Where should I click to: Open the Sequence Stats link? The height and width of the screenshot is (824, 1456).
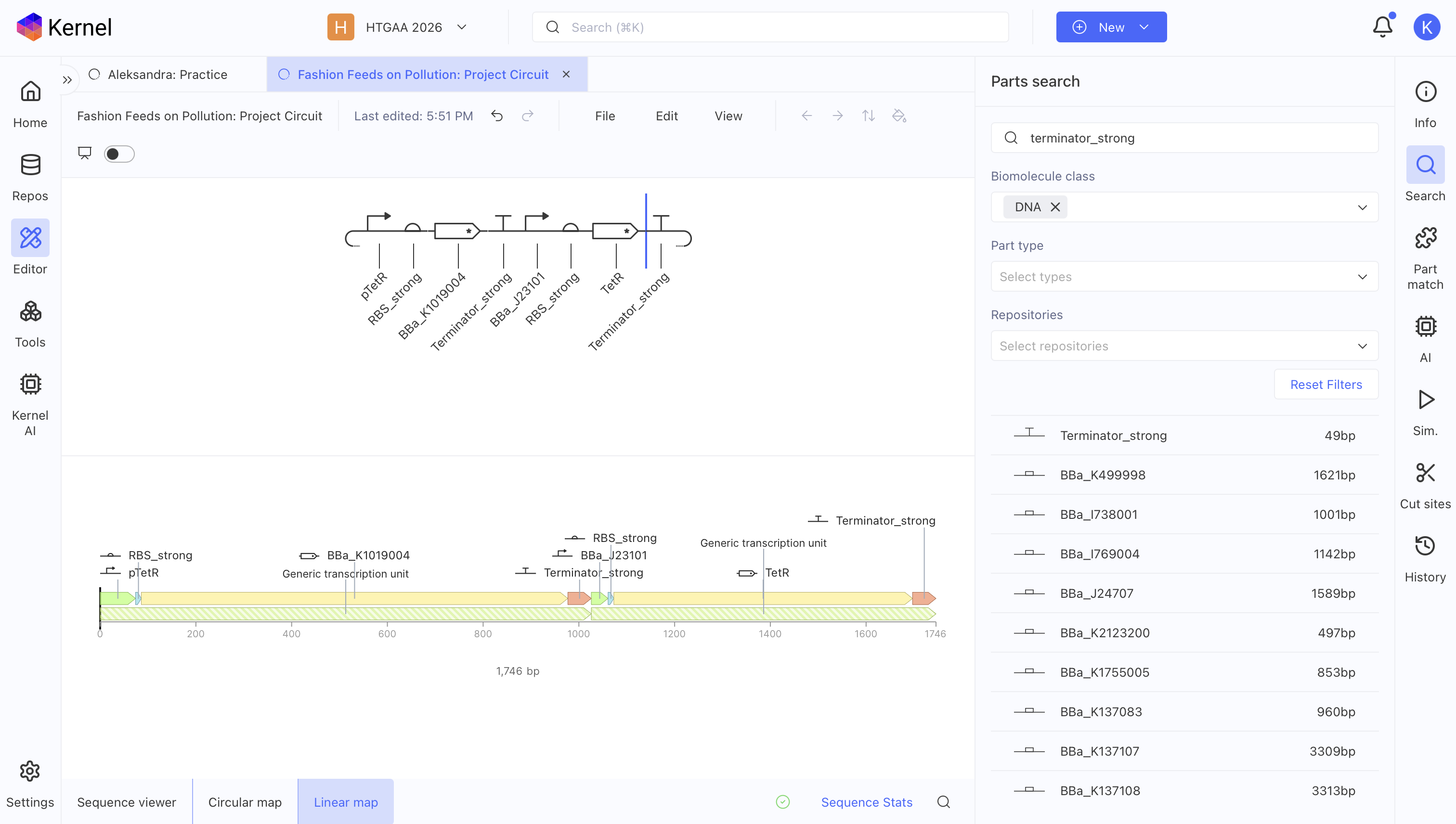click(x=867, y=802)
